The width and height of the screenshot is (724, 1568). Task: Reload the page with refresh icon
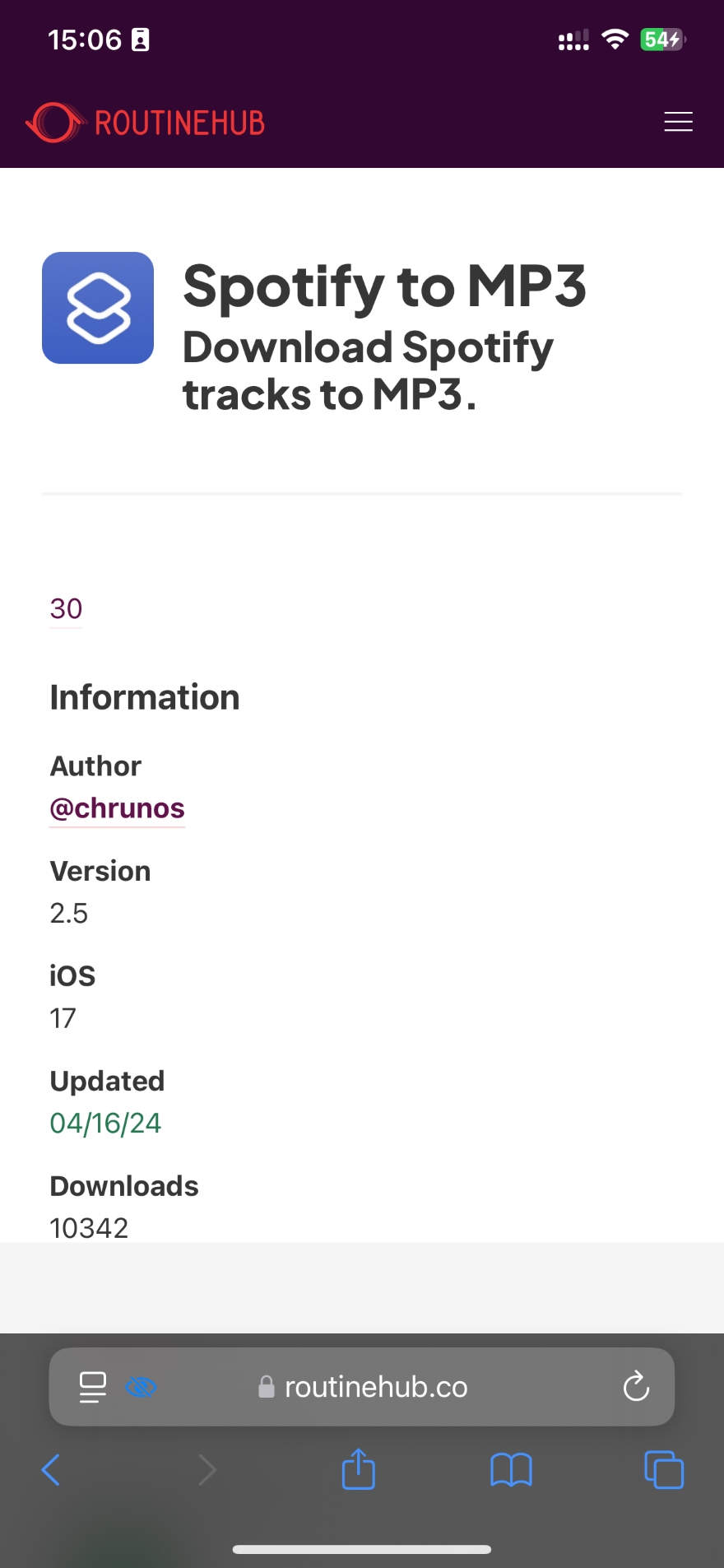click(x=636, y=1387)
